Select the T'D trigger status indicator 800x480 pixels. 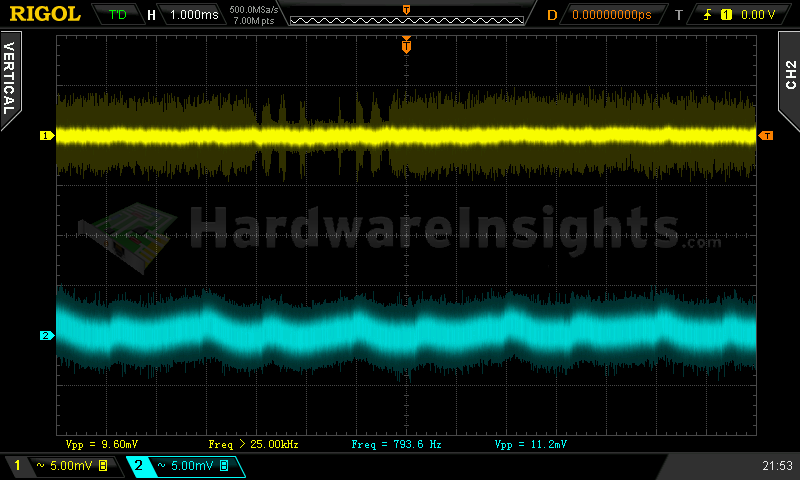point(118,15)
